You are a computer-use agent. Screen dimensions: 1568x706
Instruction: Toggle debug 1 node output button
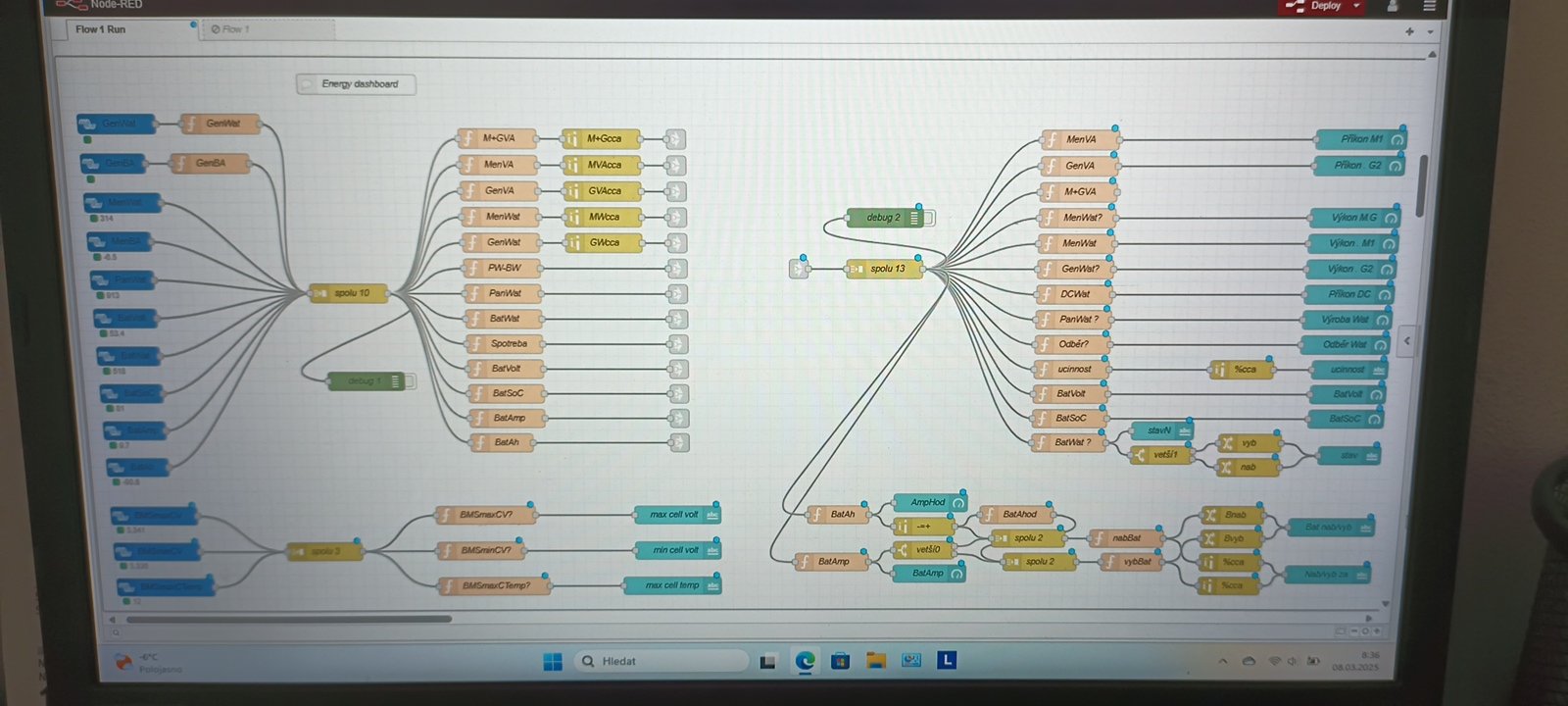(410, 381)
